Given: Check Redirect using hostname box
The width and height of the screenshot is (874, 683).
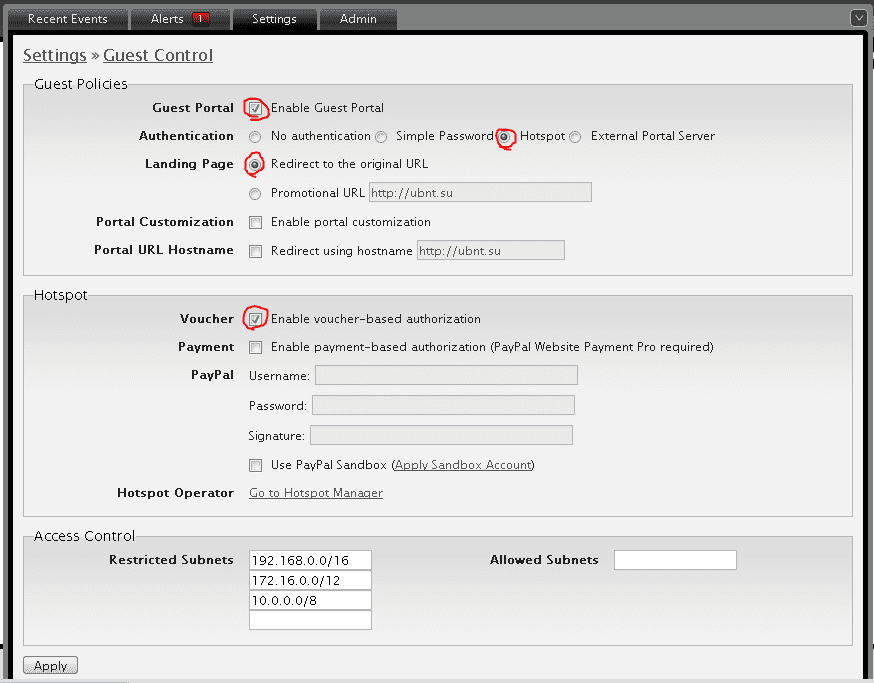Looking at the screenshot, I should coord(255,251).
